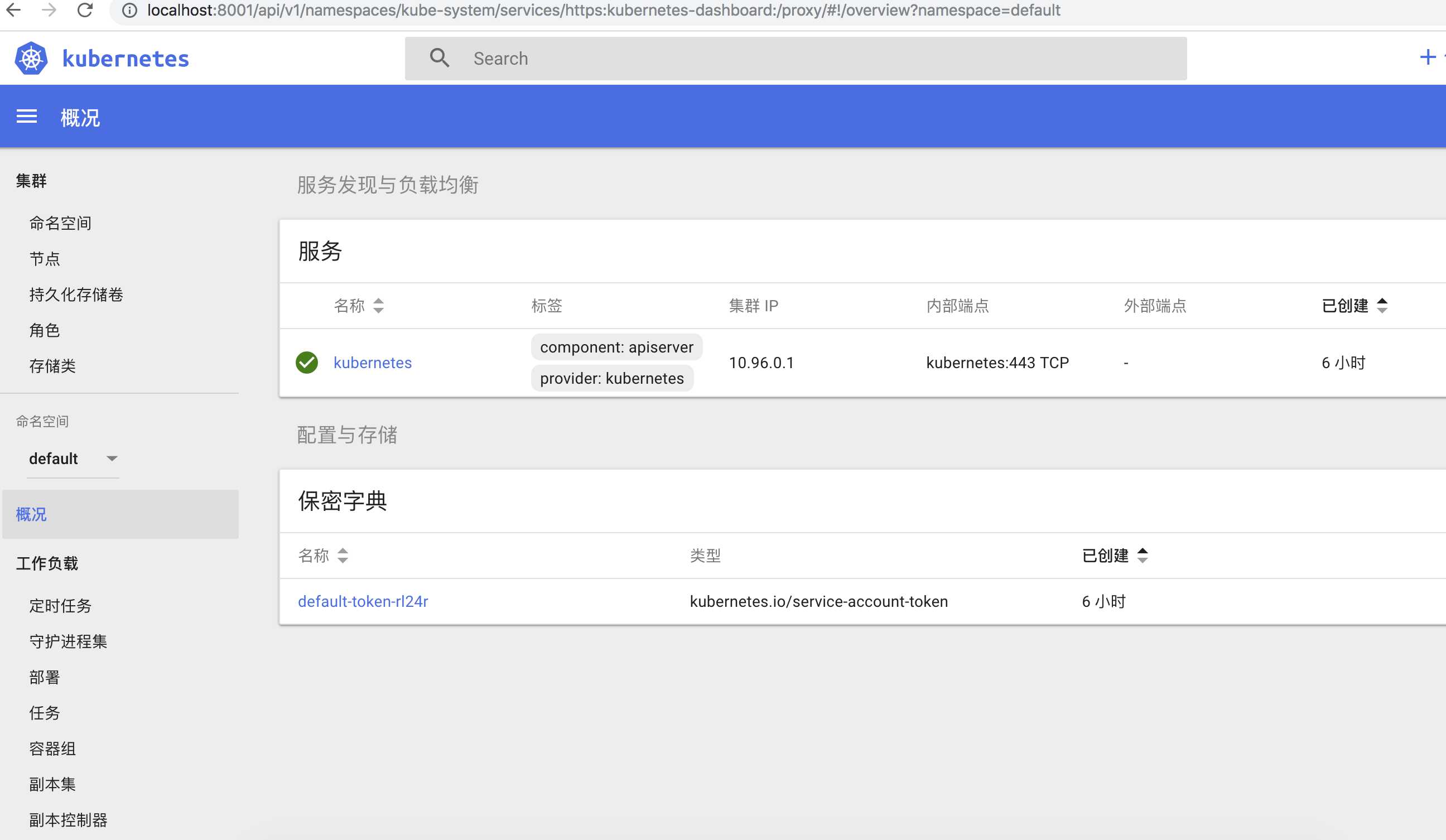The height and width of the screenshot is (840, 1446).
Task: Click green status checkmark of kubernetes service
Action: [x=306, y=363]
